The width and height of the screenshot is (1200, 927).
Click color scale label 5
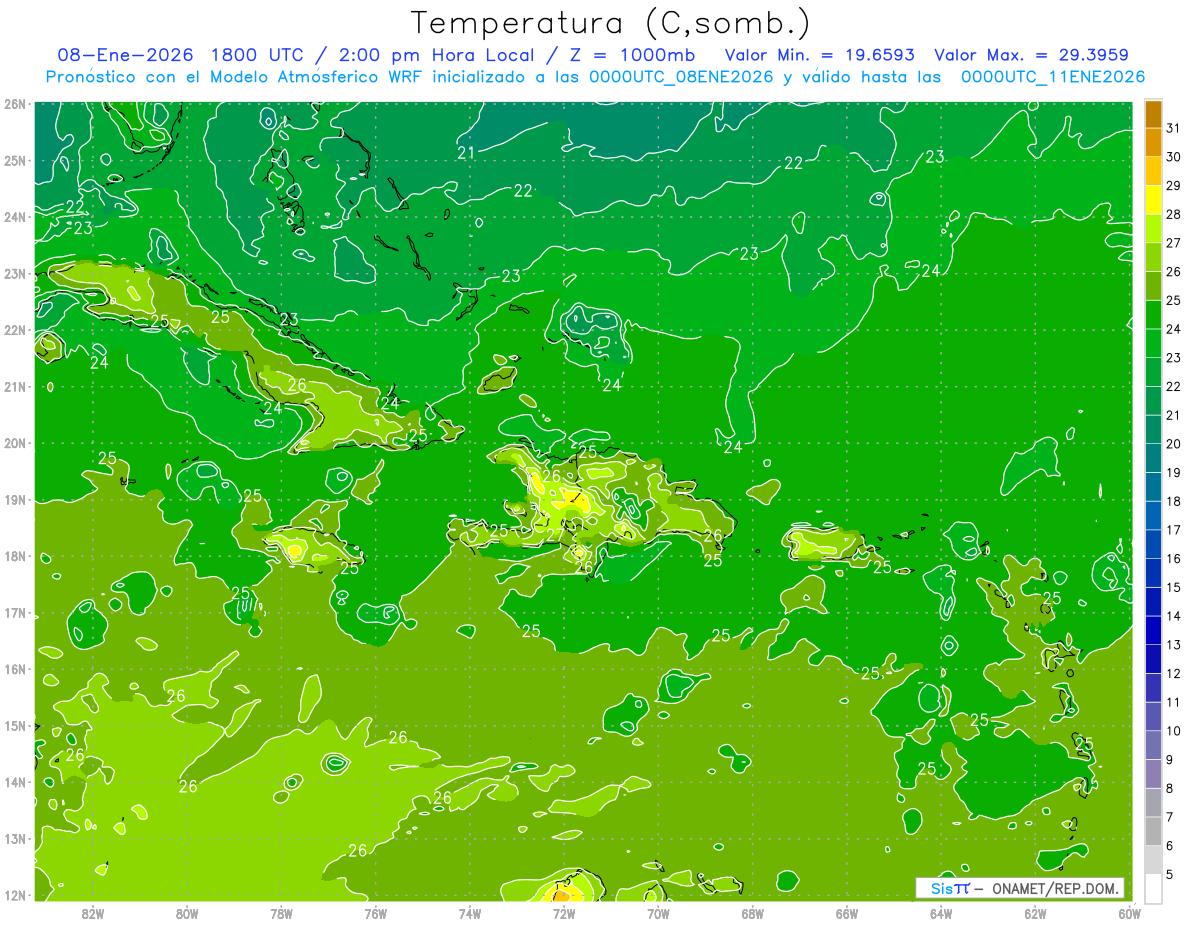tap(1169, 874)
